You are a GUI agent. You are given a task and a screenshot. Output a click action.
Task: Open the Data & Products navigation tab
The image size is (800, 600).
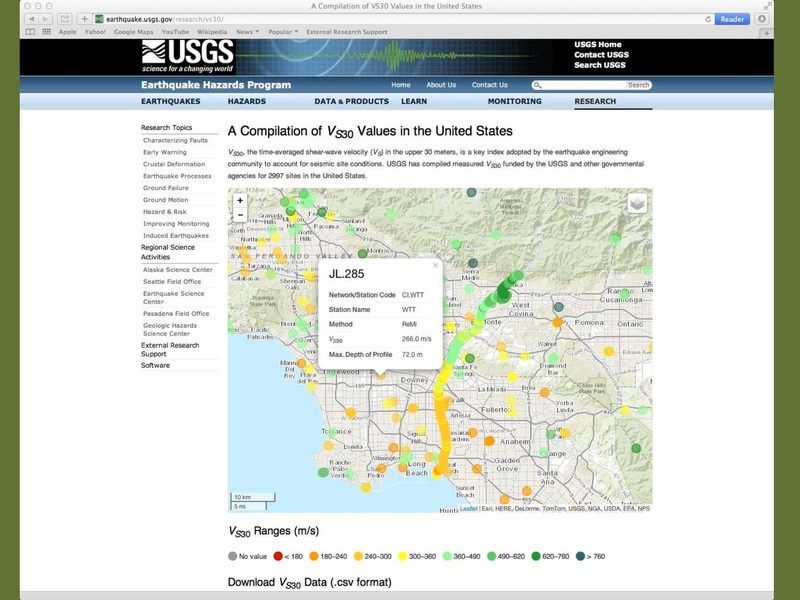[x=351, y=101]
